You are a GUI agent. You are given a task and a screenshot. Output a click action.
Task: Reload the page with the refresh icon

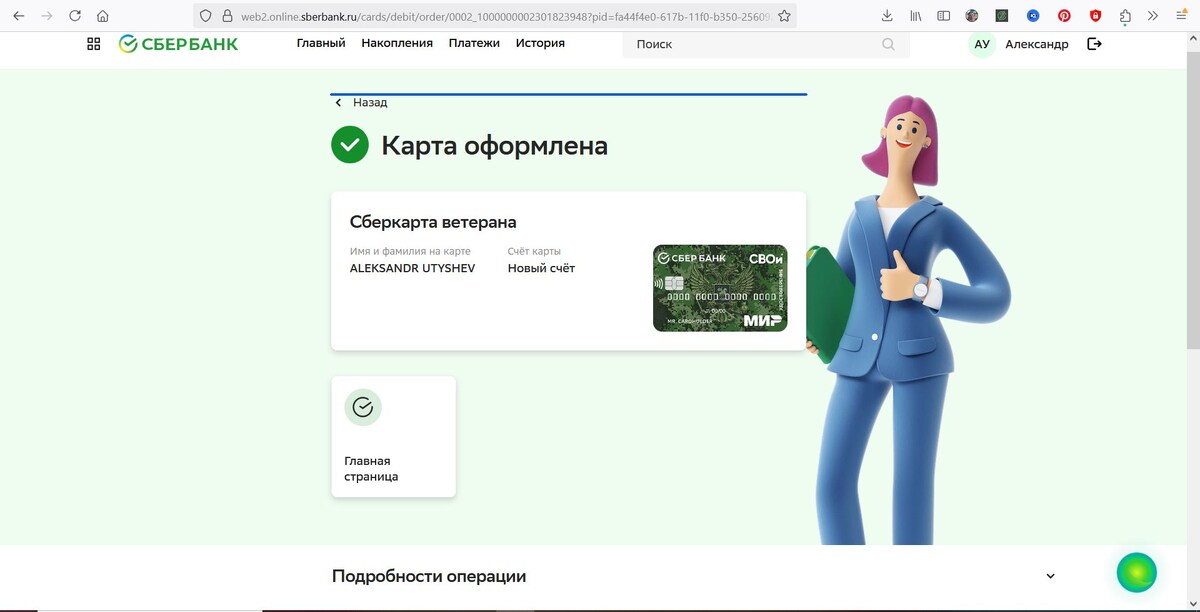tap(75, 16)
